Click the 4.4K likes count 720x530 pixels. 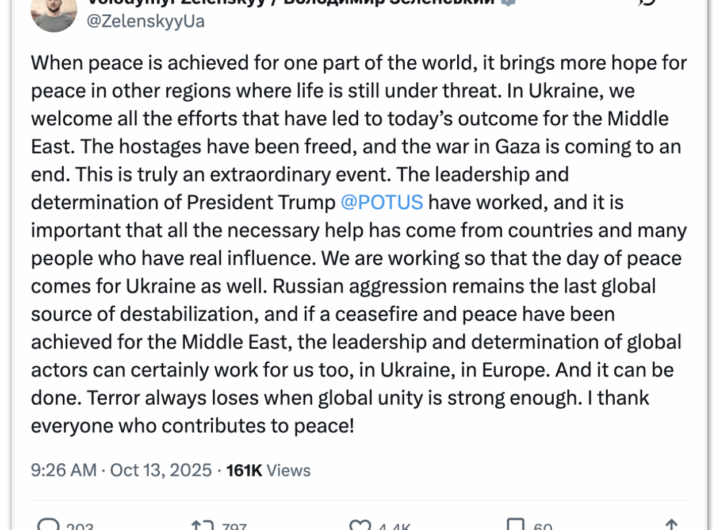coord(395,526)
